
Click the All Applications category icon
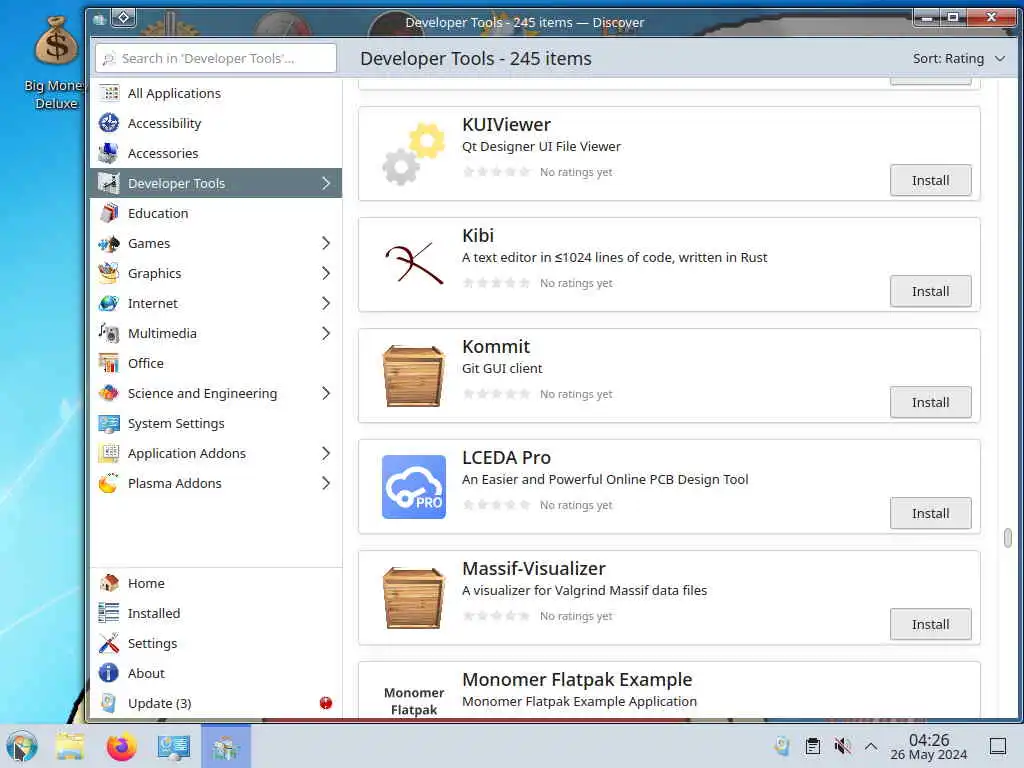(x=109, y=93)
